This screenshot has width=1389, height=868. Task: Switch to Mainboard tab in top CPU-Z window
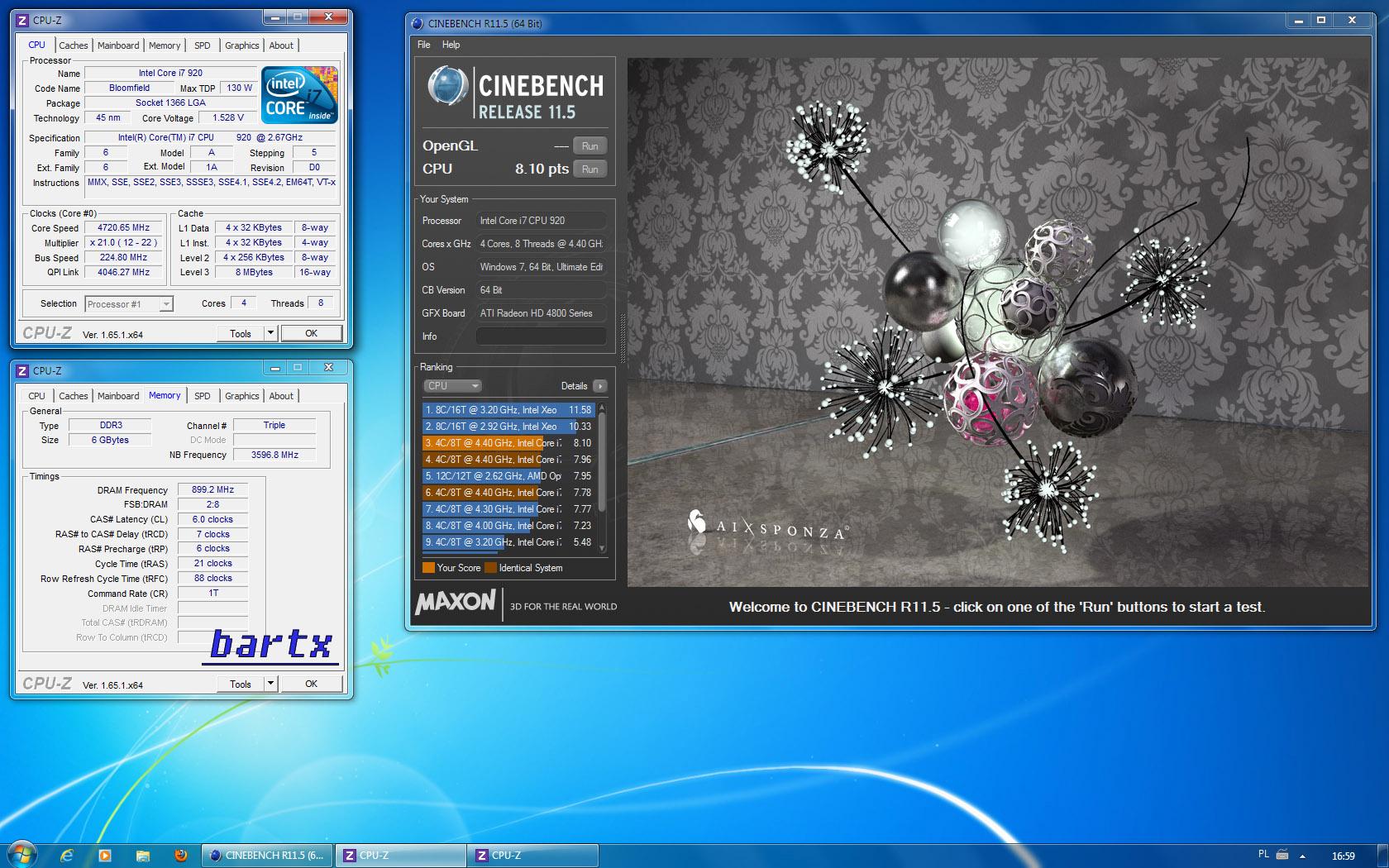tap(118, 45)
